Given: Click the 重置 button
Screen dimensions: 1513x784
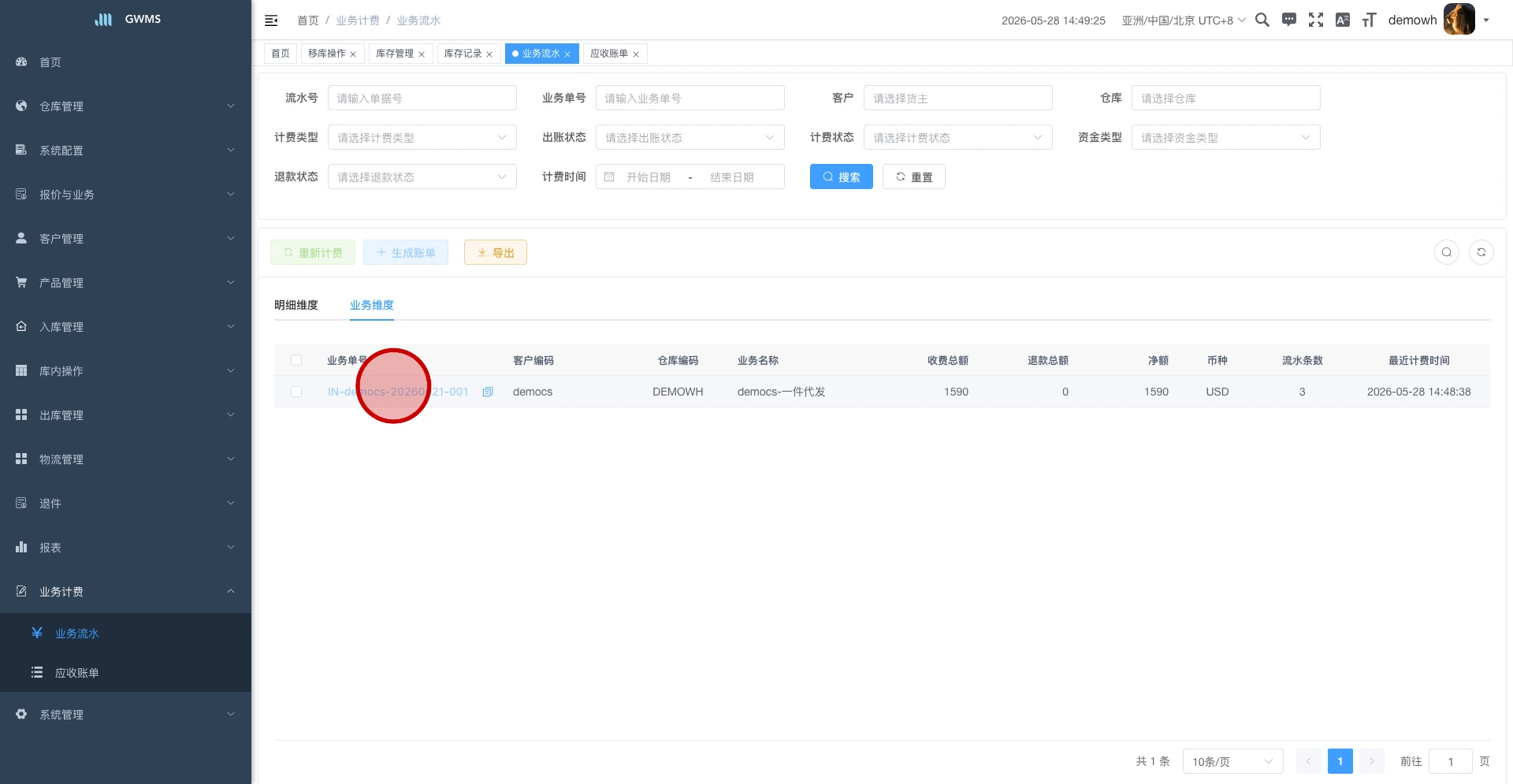Looking at the screenshot, I should pos(914,176).
